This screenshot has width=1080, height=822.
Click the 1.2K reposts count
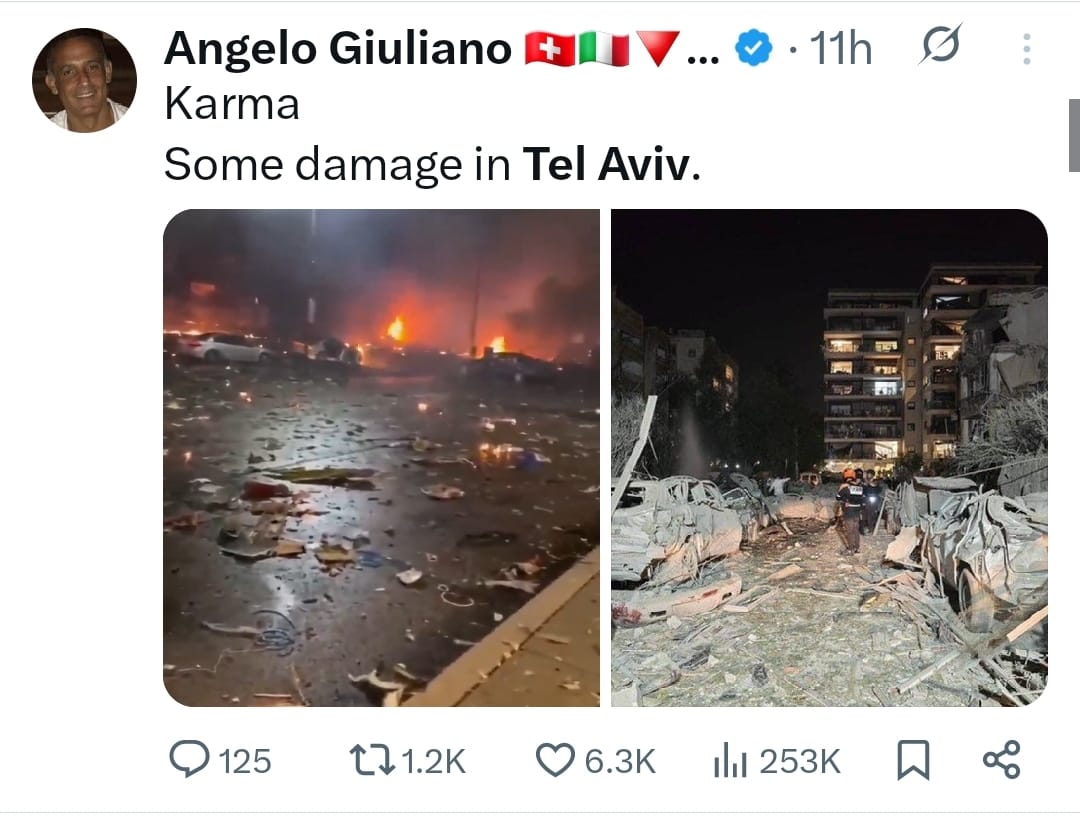point(433,761)
